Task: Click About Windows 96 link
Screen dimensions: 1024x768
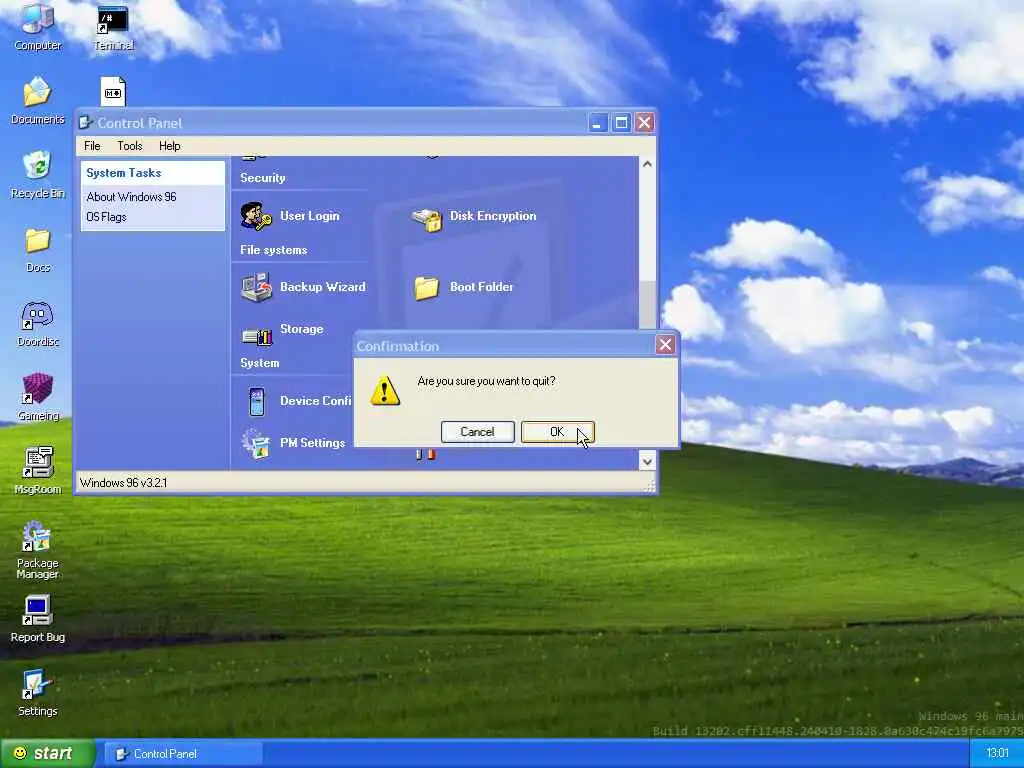Action: pyautogui.click(x=131, y=197)
